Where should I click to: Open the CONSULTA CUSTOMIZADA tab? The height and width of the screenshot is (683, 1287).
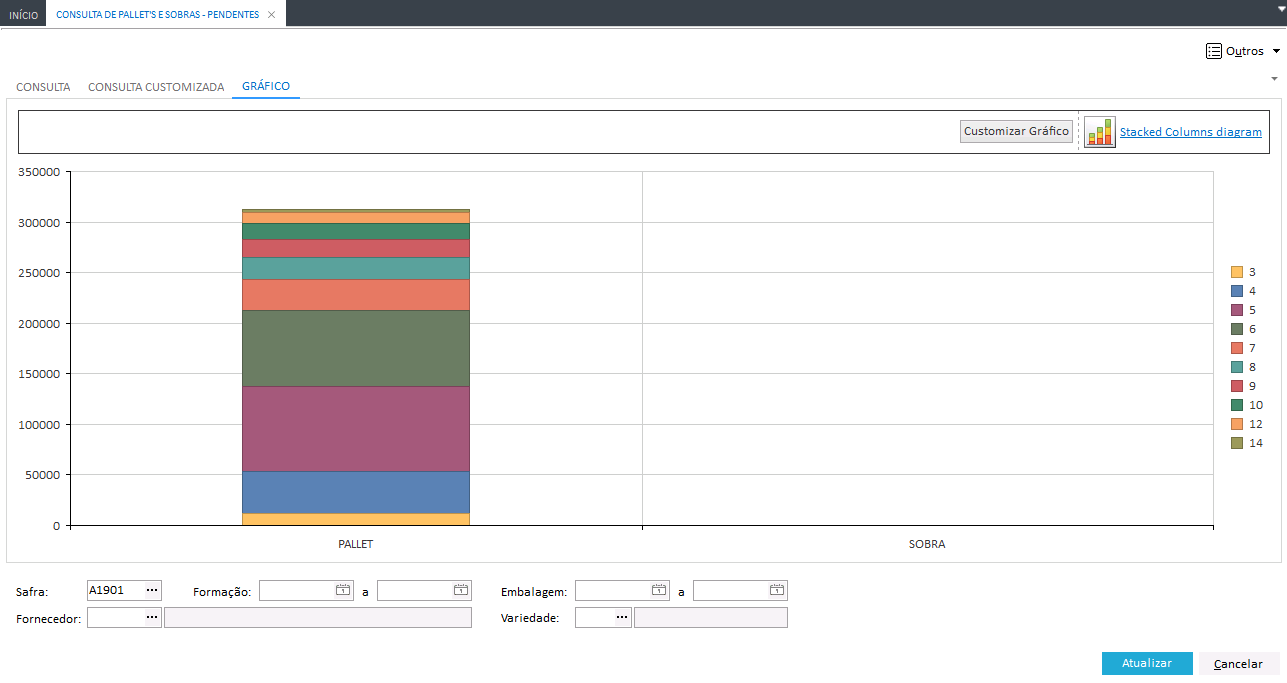(x=156, y=87)
